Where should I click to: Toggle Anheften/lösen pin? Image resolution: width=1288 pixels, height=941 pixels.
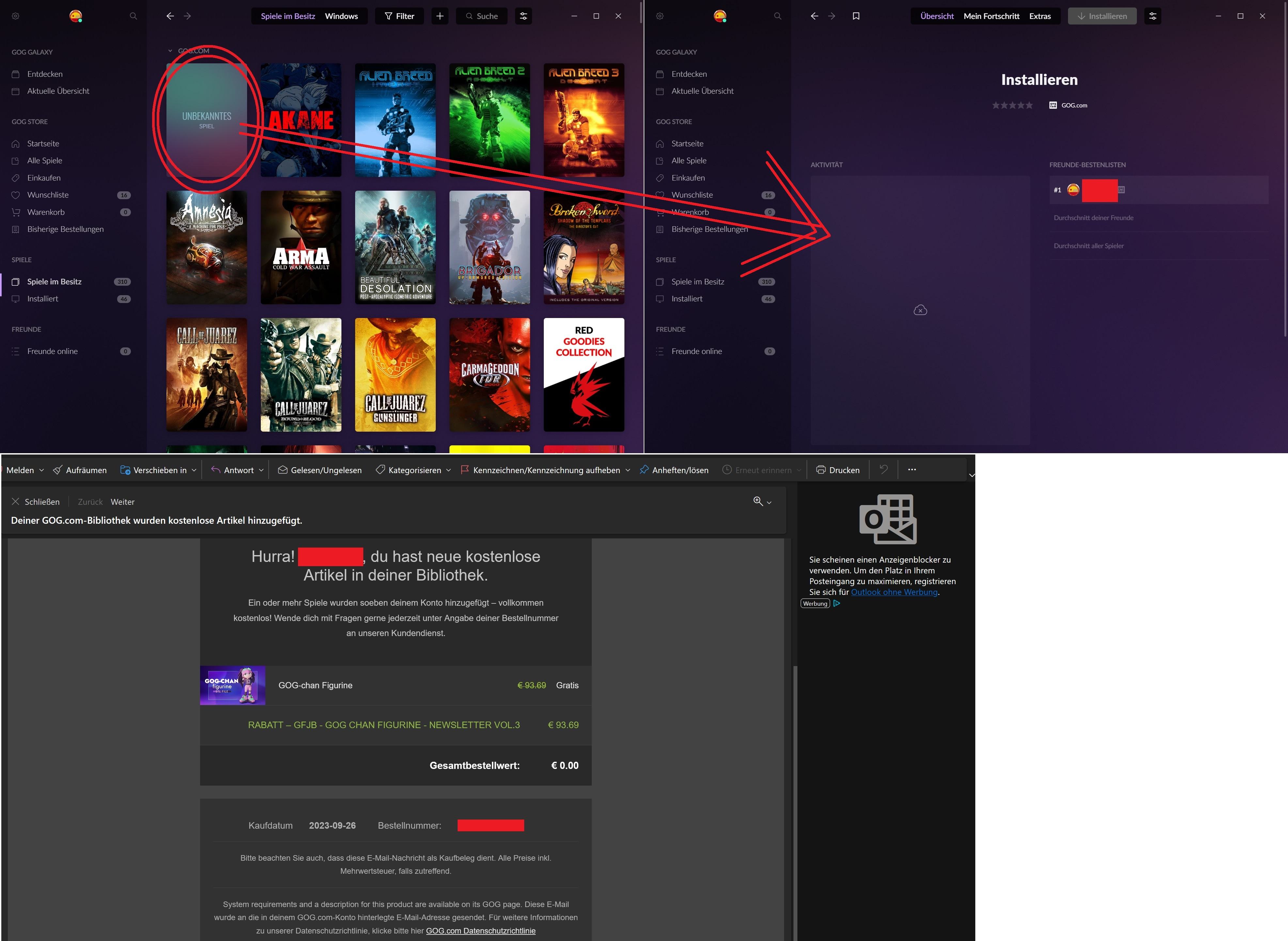674,470
